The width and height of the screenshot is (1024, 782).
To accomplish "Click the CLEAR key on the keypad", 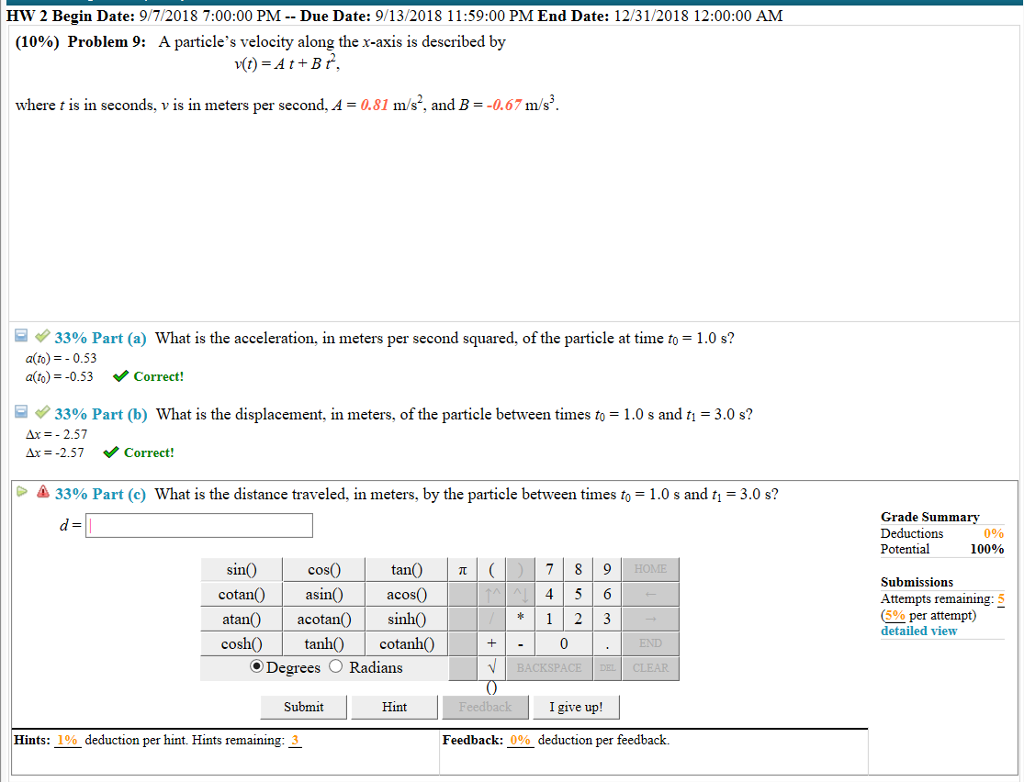I will pyautogui.click(x=652, y=667).
